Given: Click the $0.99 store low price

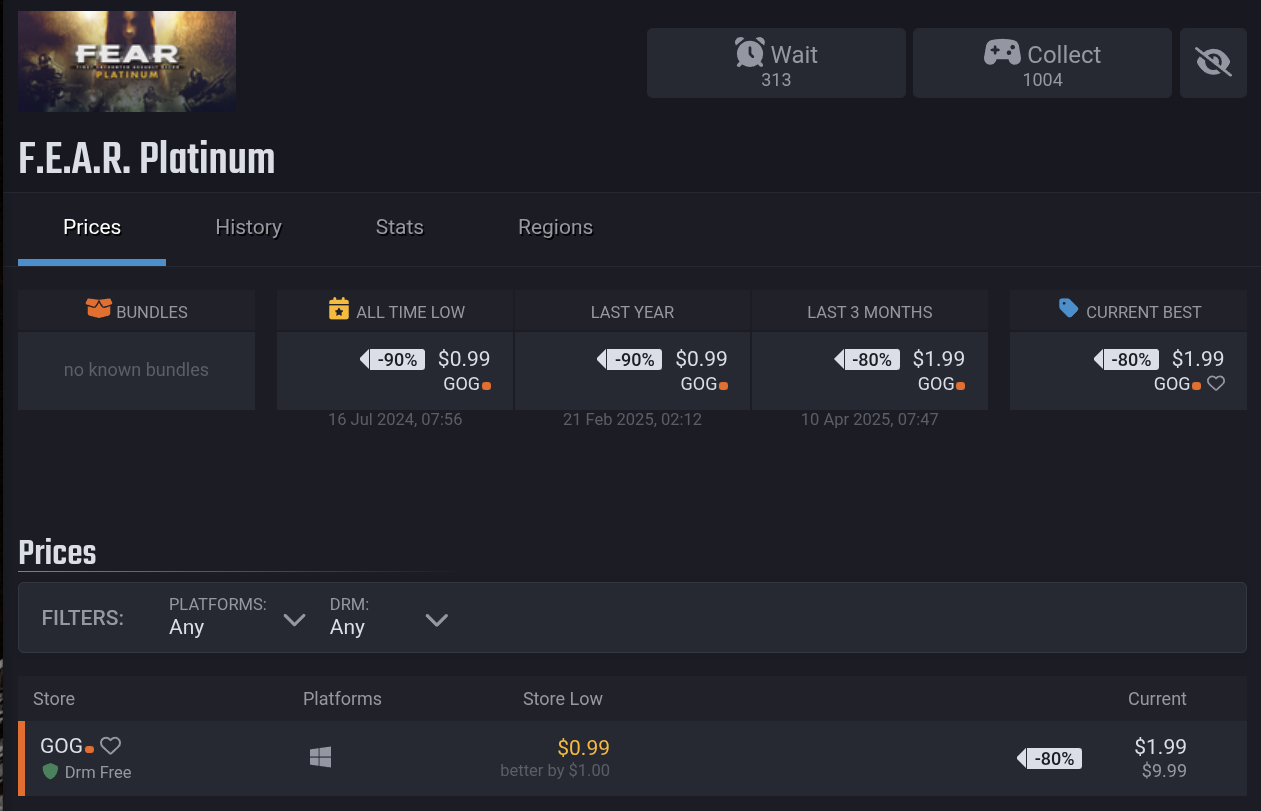Looking at the screenshot, I should (x=583, y=747).
